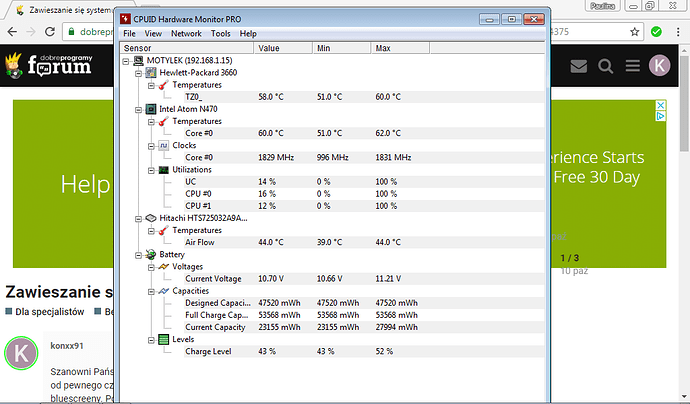Close the ad with the X icon
Viewport: 690px width, 404px height.
[661, 105]
